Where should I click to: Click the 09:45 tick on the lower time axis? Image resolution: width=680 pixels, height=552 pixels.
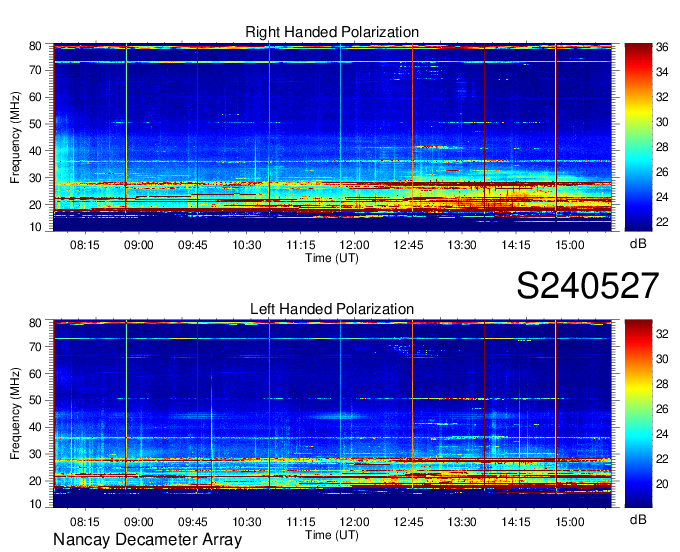(193, 522)
